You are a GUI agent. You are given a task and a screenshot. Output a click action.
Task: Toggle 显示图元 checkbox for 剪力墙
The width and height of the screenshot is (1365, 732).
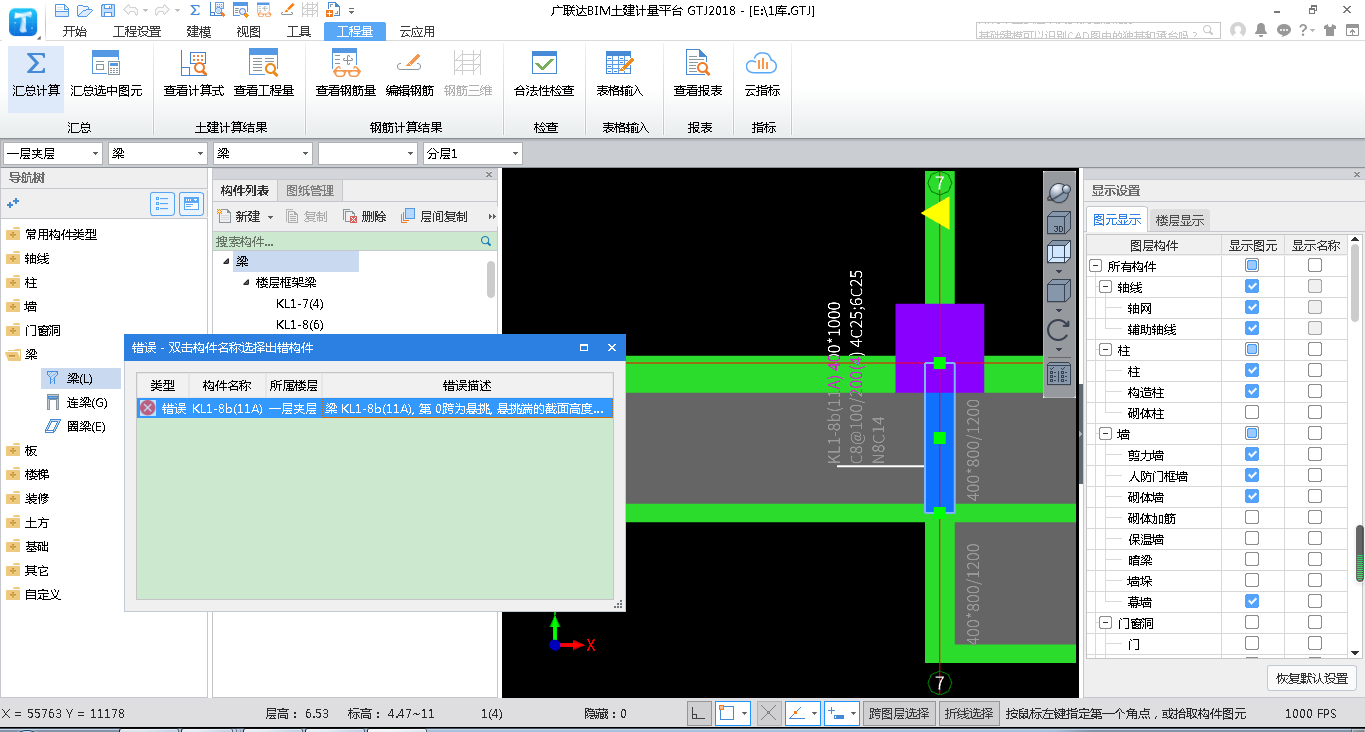pyautogui.click(x=1252, y=454)
